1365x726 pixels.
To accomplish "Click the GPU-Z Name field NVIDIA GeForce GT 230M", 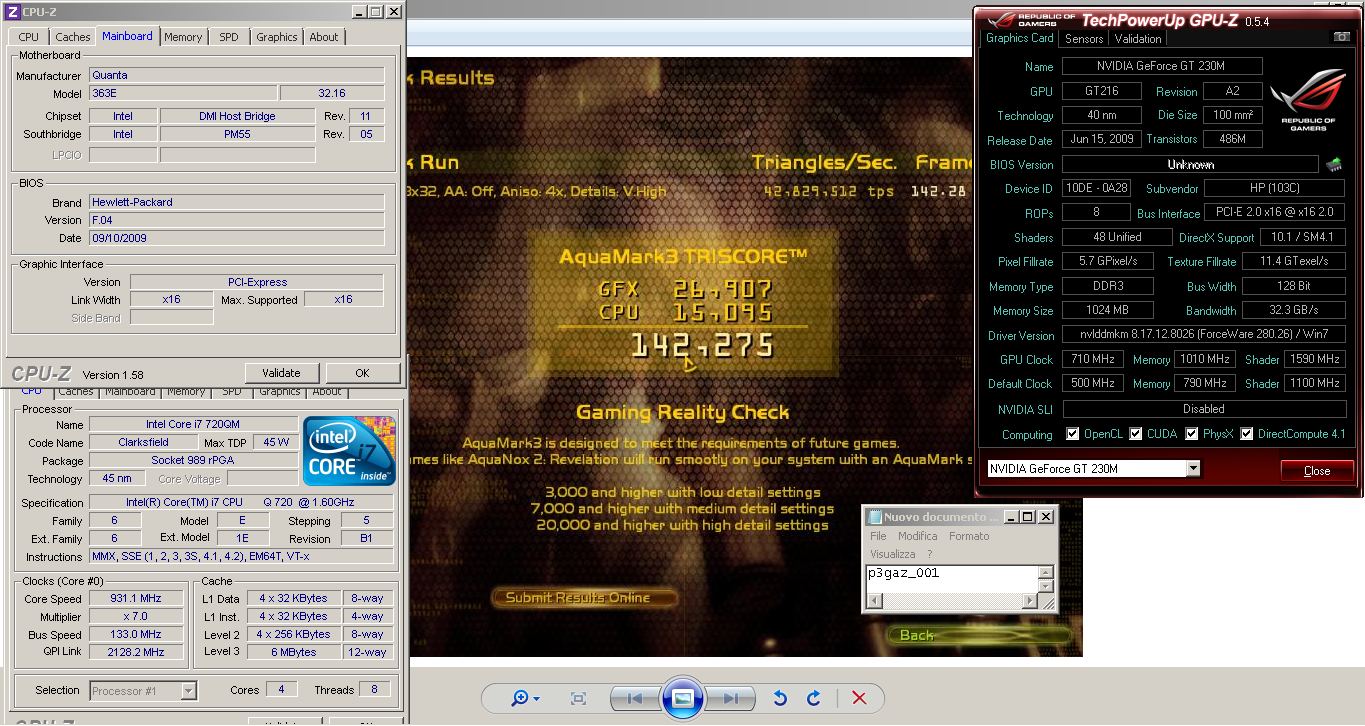I will 1162,66.
